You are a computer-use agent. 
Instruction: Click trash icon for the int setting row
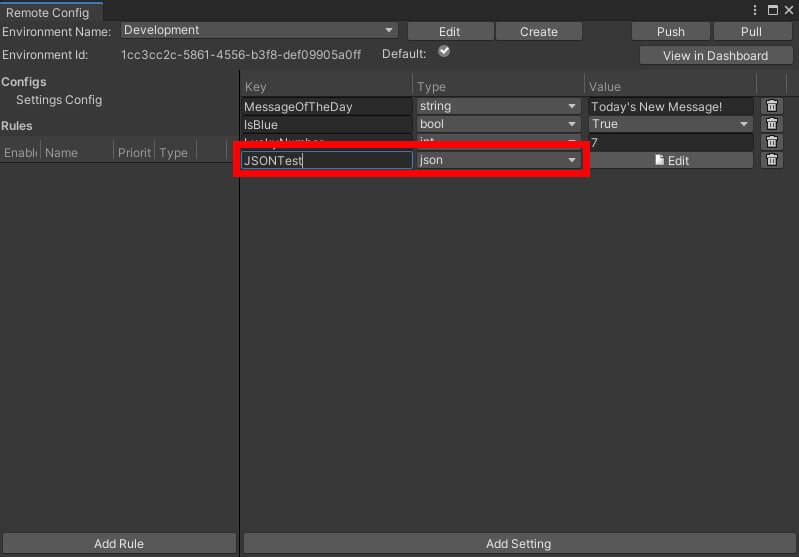tap(771, 142)
